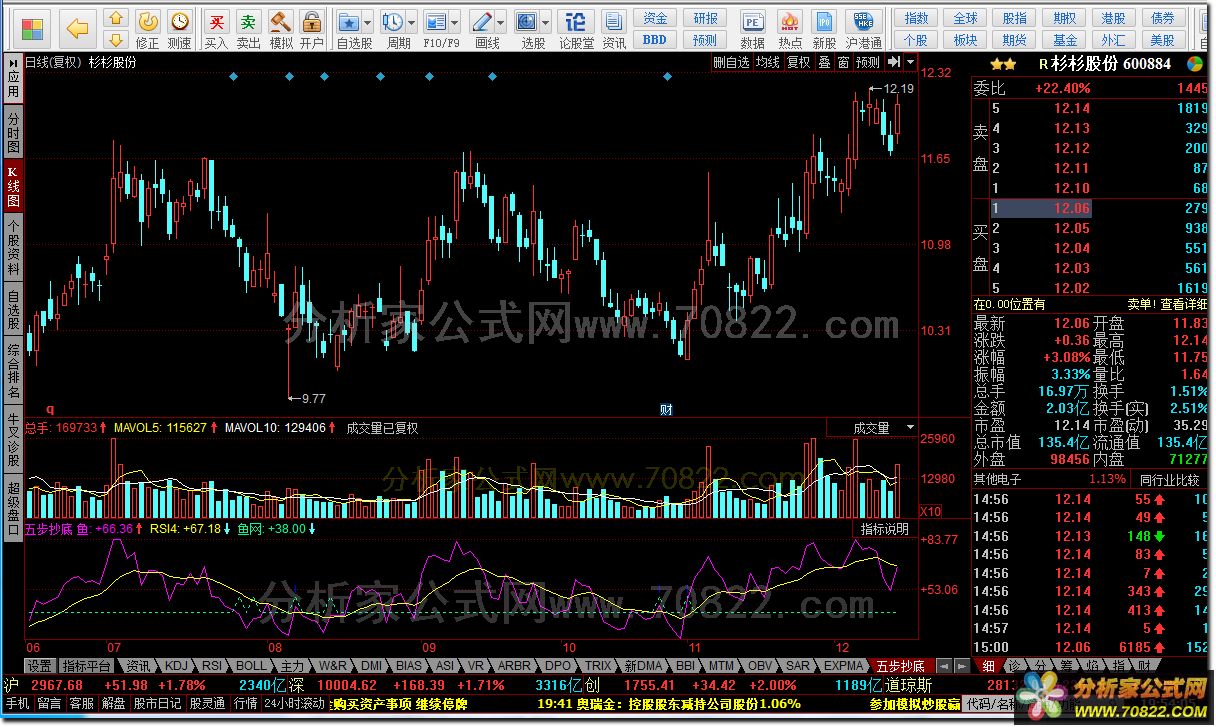Screen dimensions: 1216x727
Task: Select the KDJ indicator tab
Action: click(x=174, y=665)
